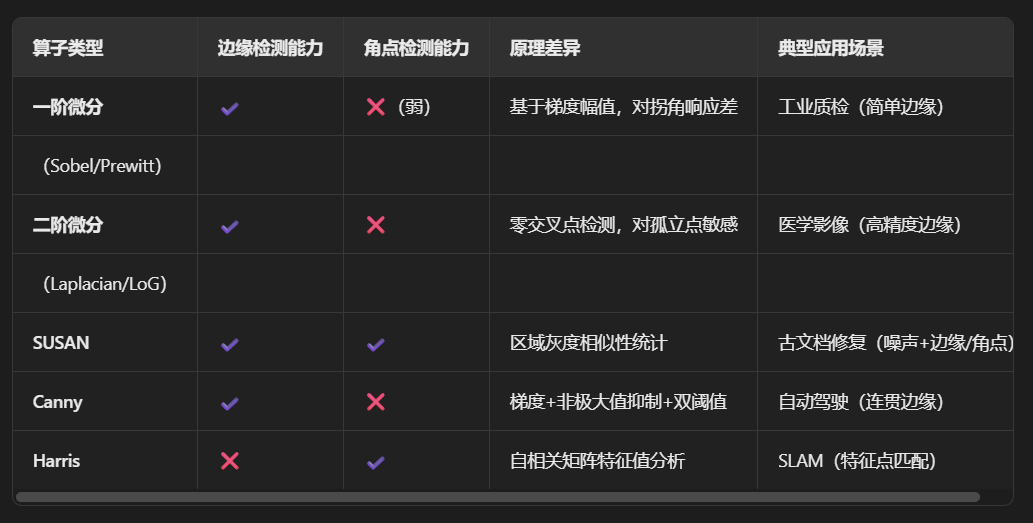Click the Canny corner detection cross
The height and width of the screenshot is (523, 1033).
tap(376, 402)
